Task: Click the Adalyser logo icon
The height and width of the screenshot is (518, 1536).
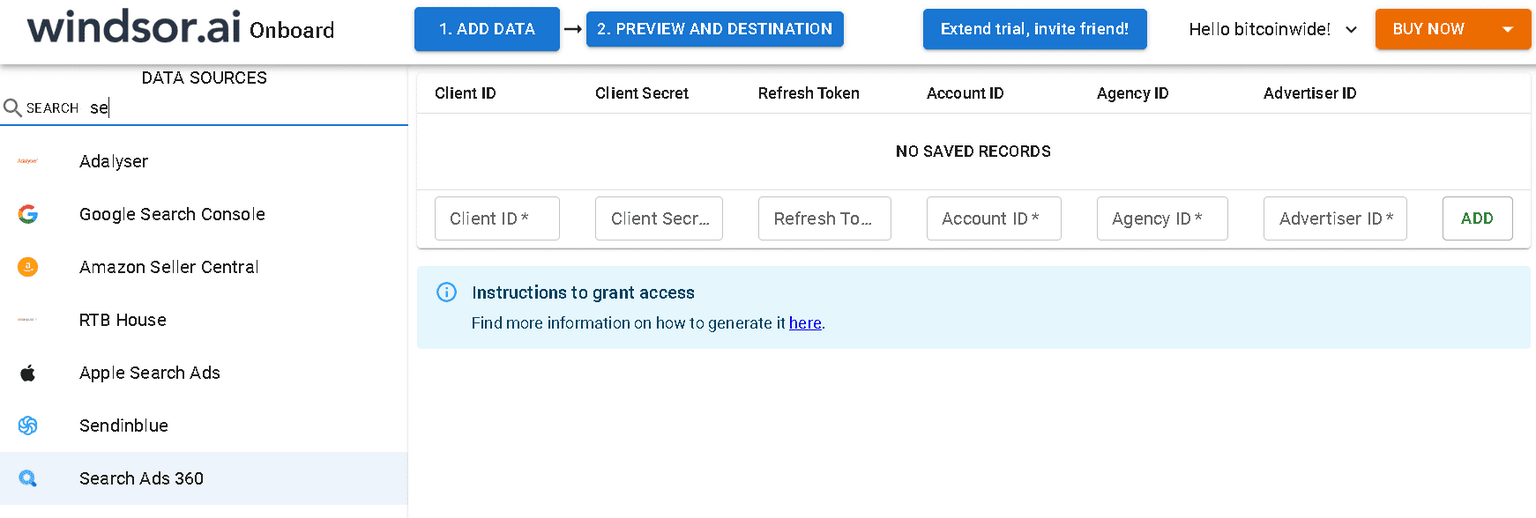Action: point(28,161)
